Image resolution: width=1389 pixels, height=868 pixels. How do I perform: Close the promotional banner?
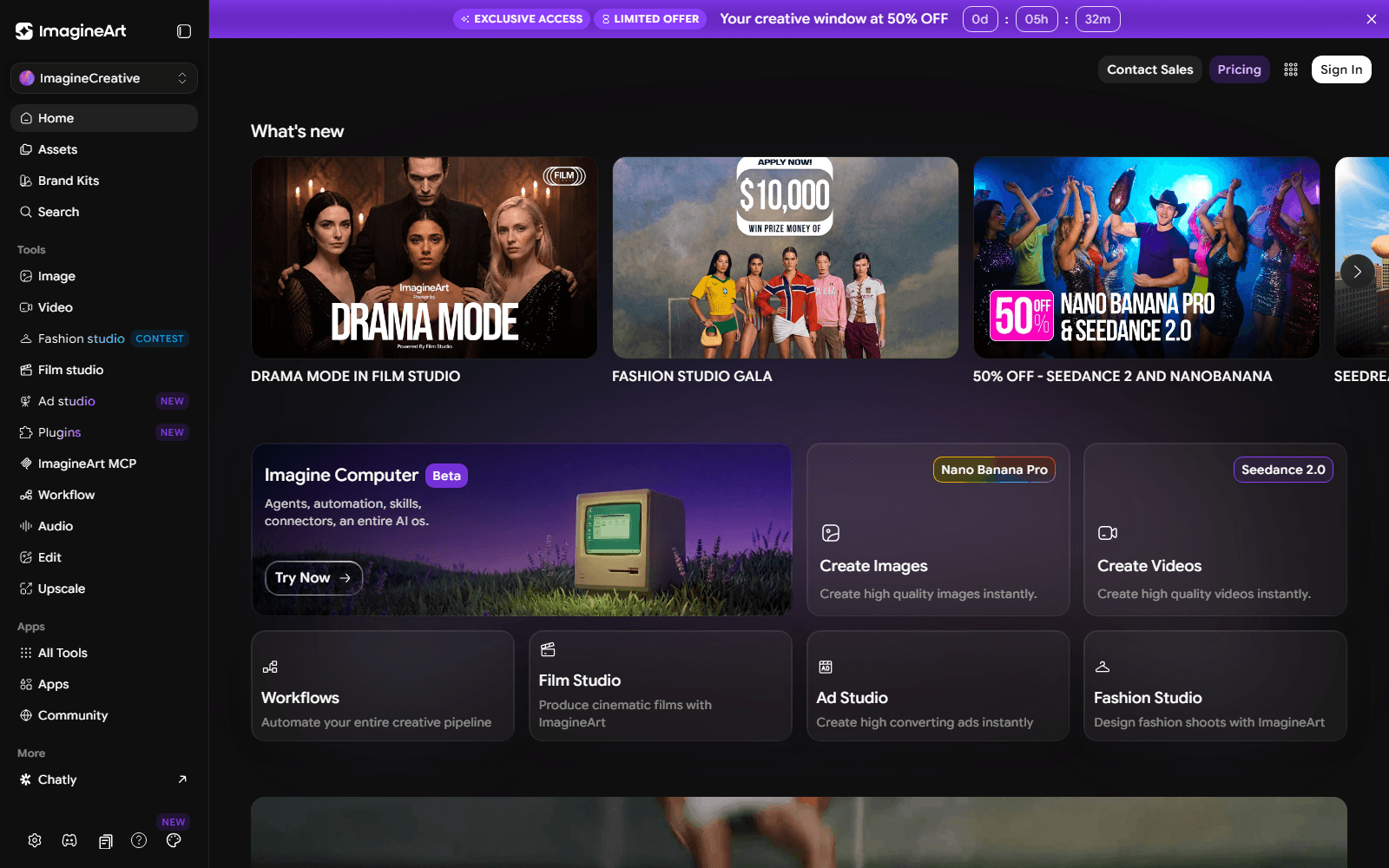[x=1372, y=19]
